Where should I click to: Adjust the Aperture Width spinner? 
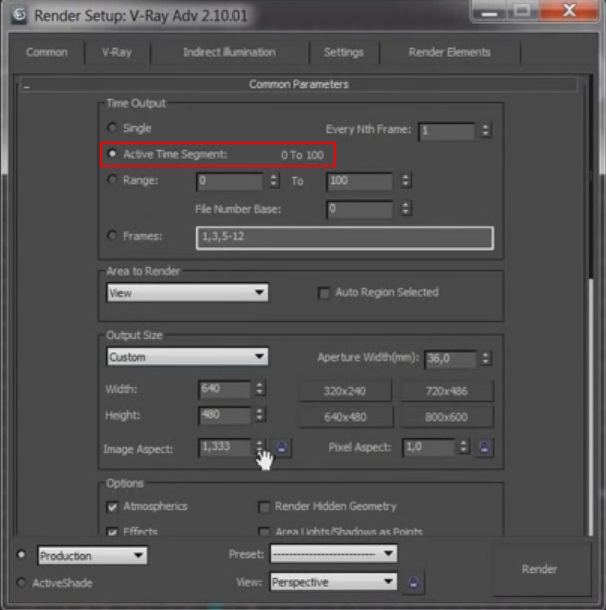pyautogui.click(x=485, y=357)
